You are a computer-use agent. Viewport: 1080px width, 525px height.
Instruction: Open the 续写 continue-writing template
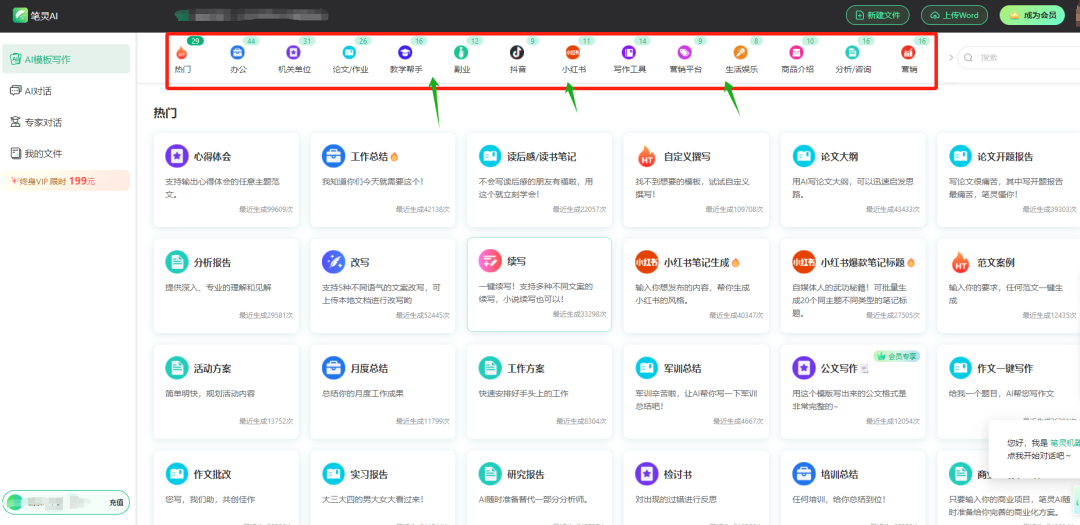pos(539,285)
